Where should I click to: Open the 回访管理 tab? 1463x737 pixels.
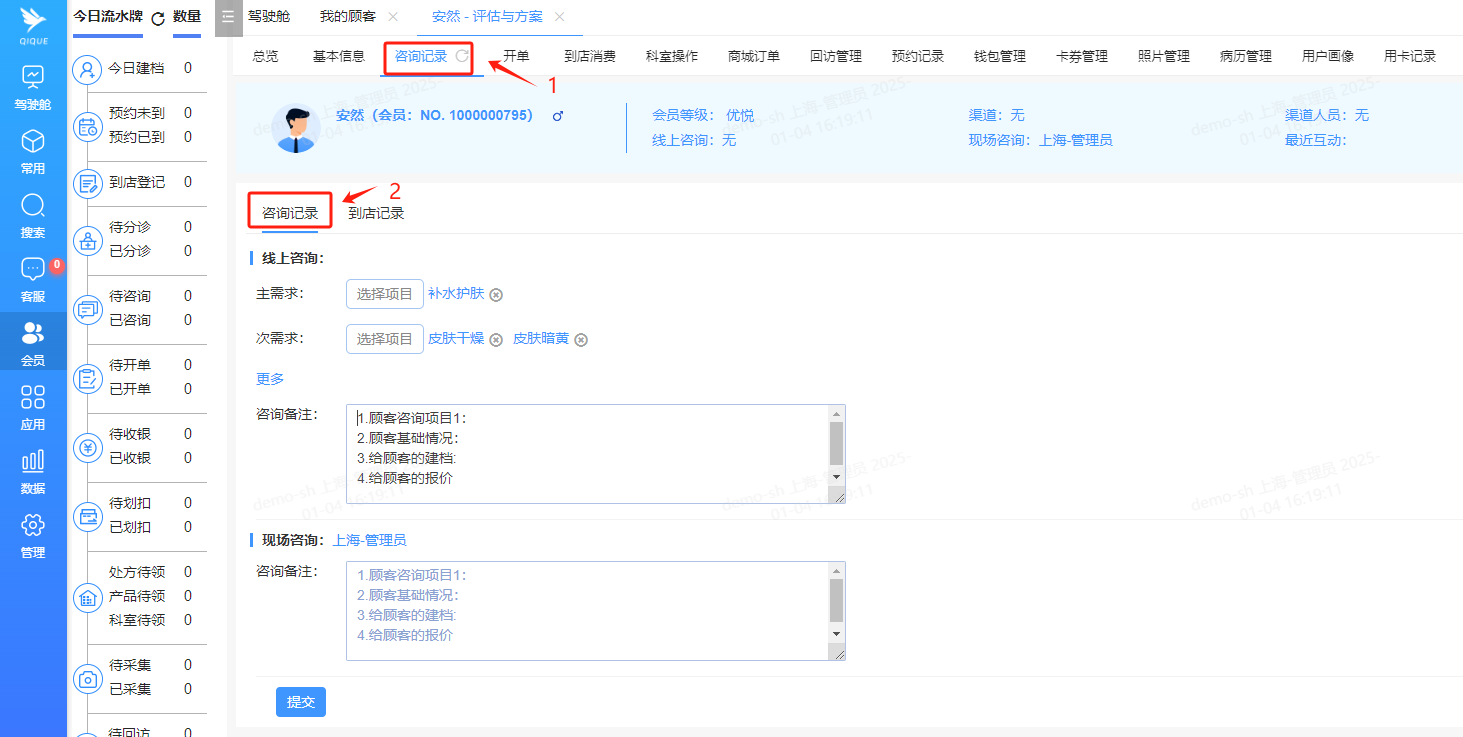[836, 57]
